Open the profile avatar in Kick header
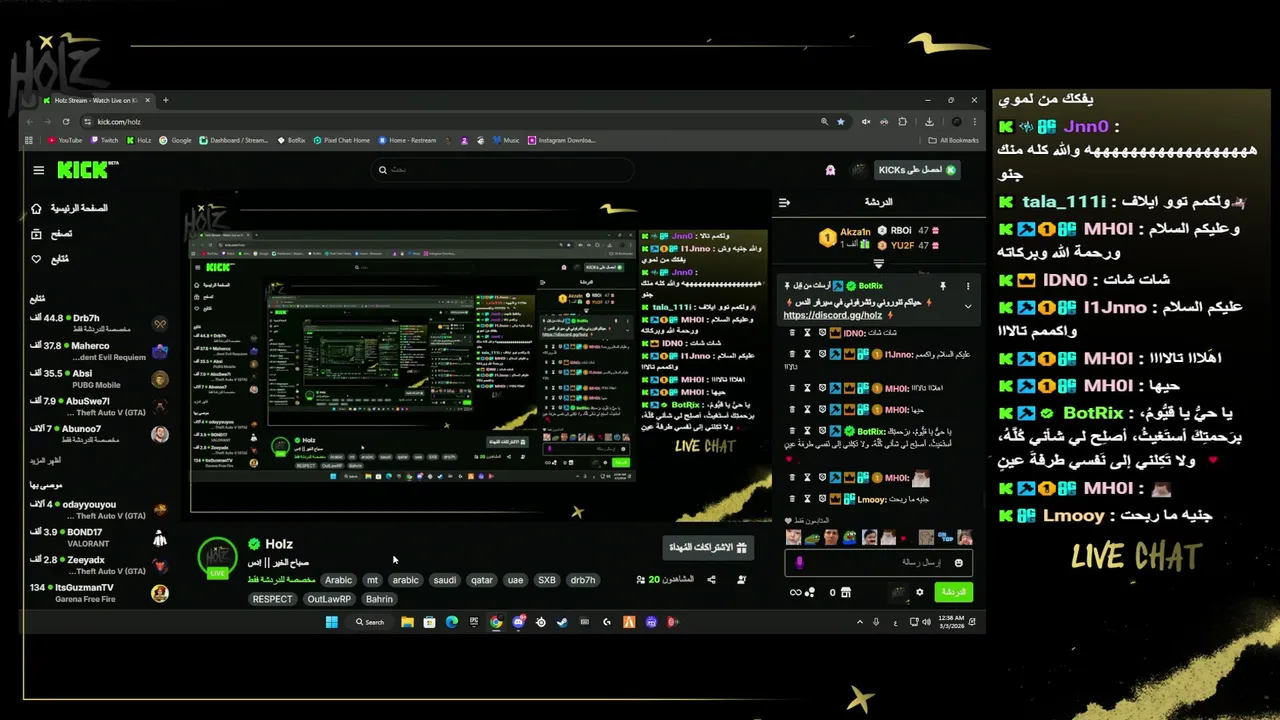The height and width of the screenshot is (720, 1280). pos(858,170)
